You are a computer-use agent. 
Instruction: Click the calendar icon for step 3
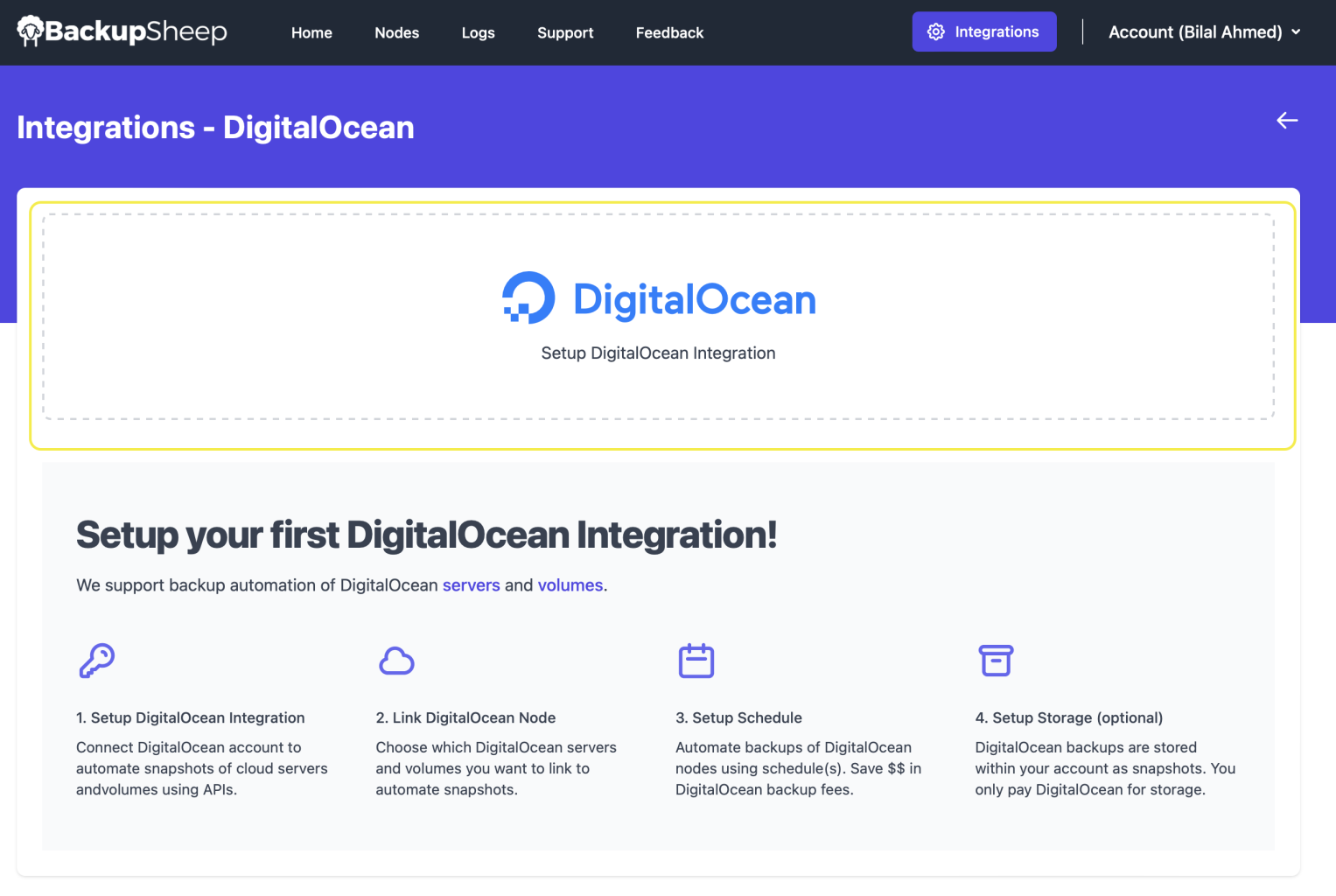pos(696,661)
